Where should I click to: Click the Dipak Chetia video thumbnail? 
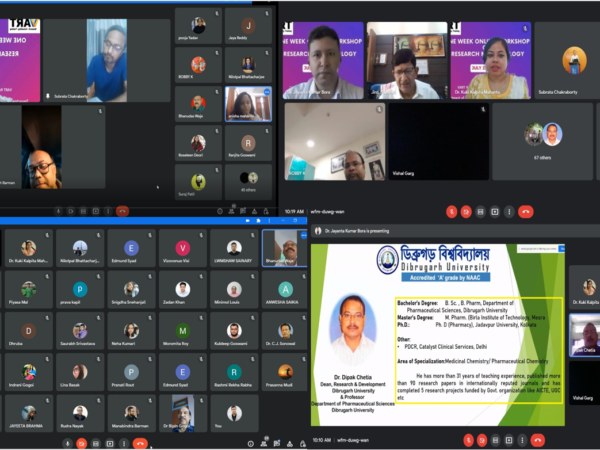point(585,335)
